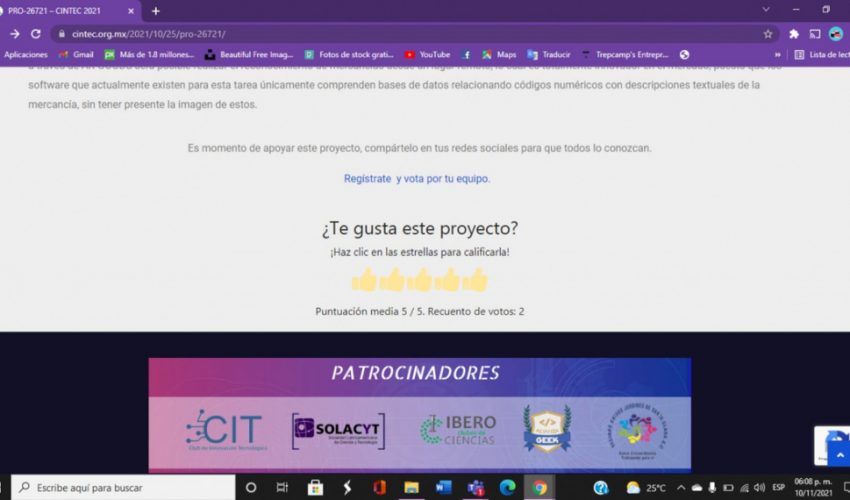The width and height of the screenshot is (850, 500).
Task: Open Microsoft Teams from the taskbar
Action: tap(476, 488)
